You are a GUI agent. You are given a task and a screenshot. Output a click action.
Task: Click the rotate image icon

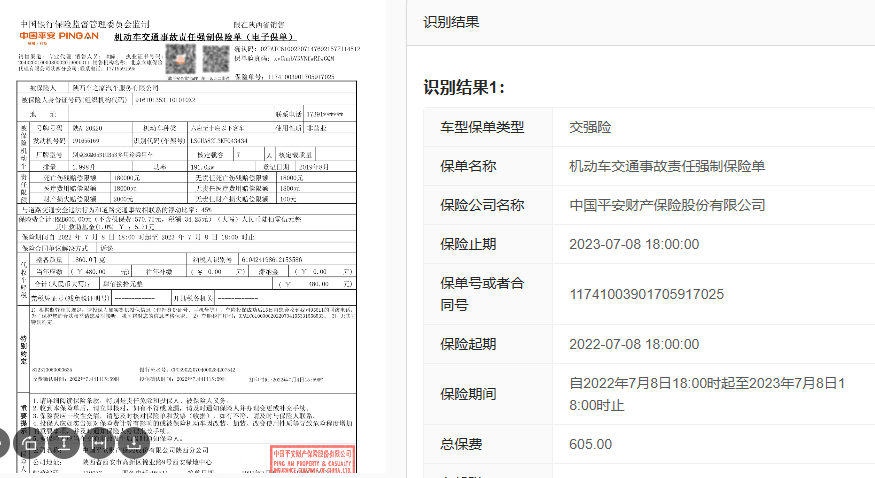point(28,444)
